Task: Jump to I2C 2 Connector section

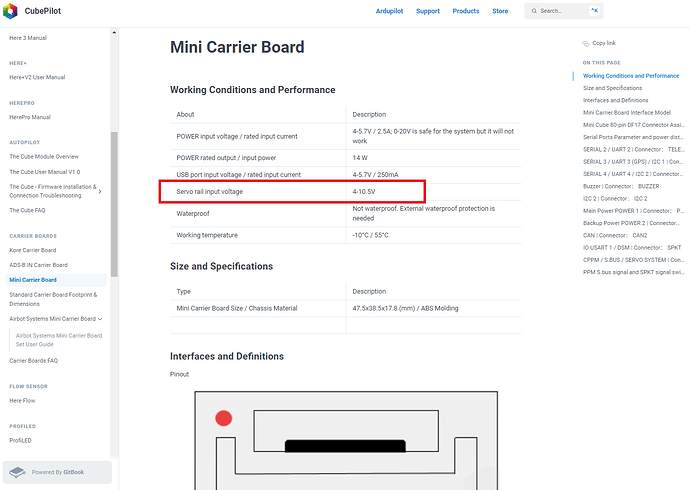Action: coord(615,199)
